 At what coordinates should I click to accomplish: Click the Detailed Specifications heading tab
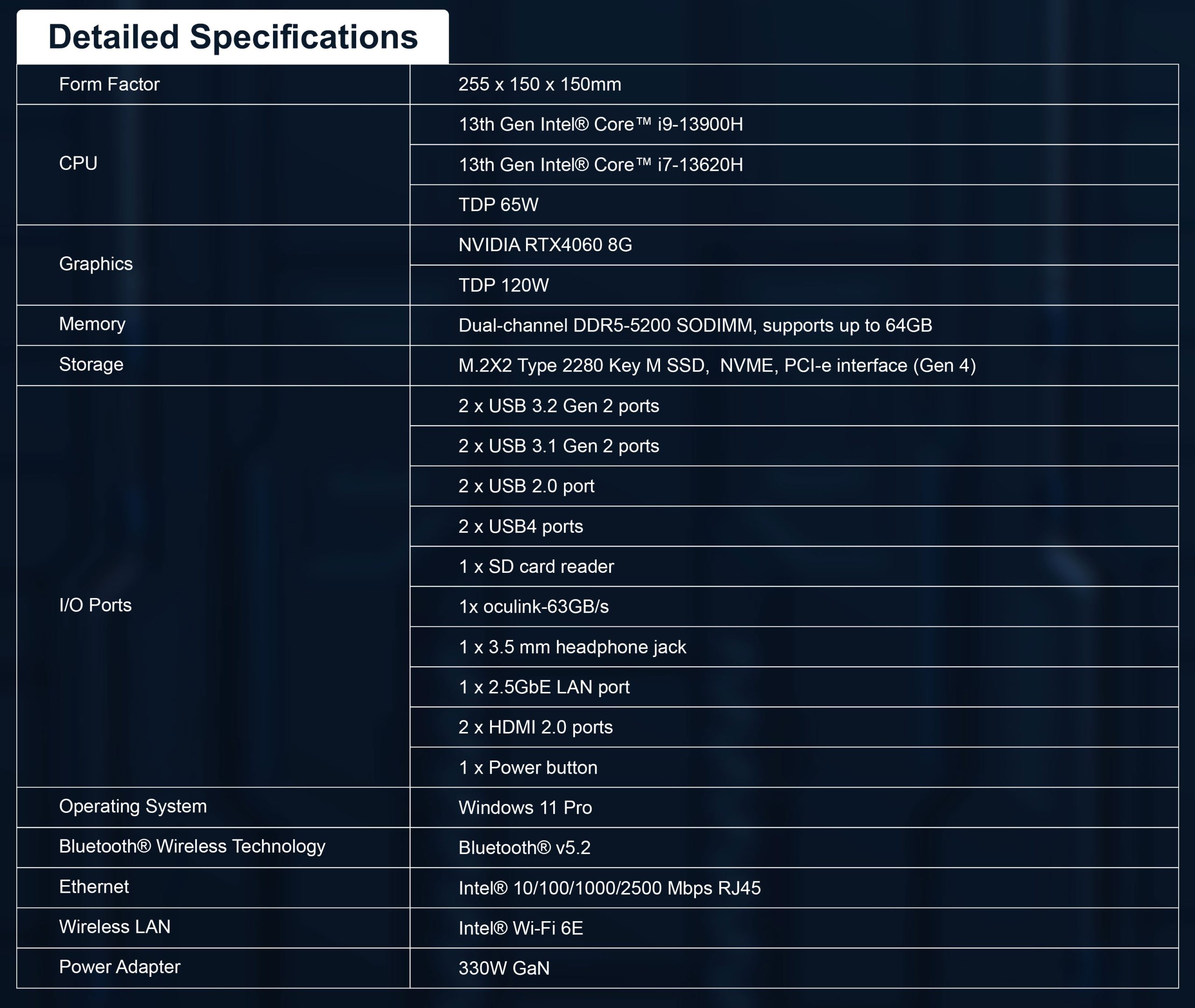(x=233, y=37)
